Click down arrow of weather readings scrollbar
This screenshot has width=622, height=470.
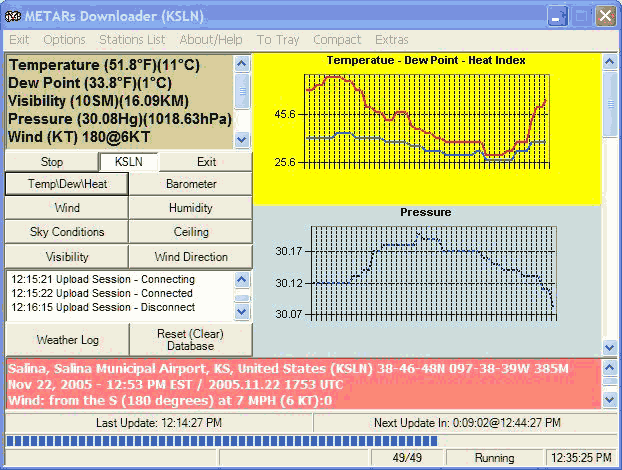point(242,140)
